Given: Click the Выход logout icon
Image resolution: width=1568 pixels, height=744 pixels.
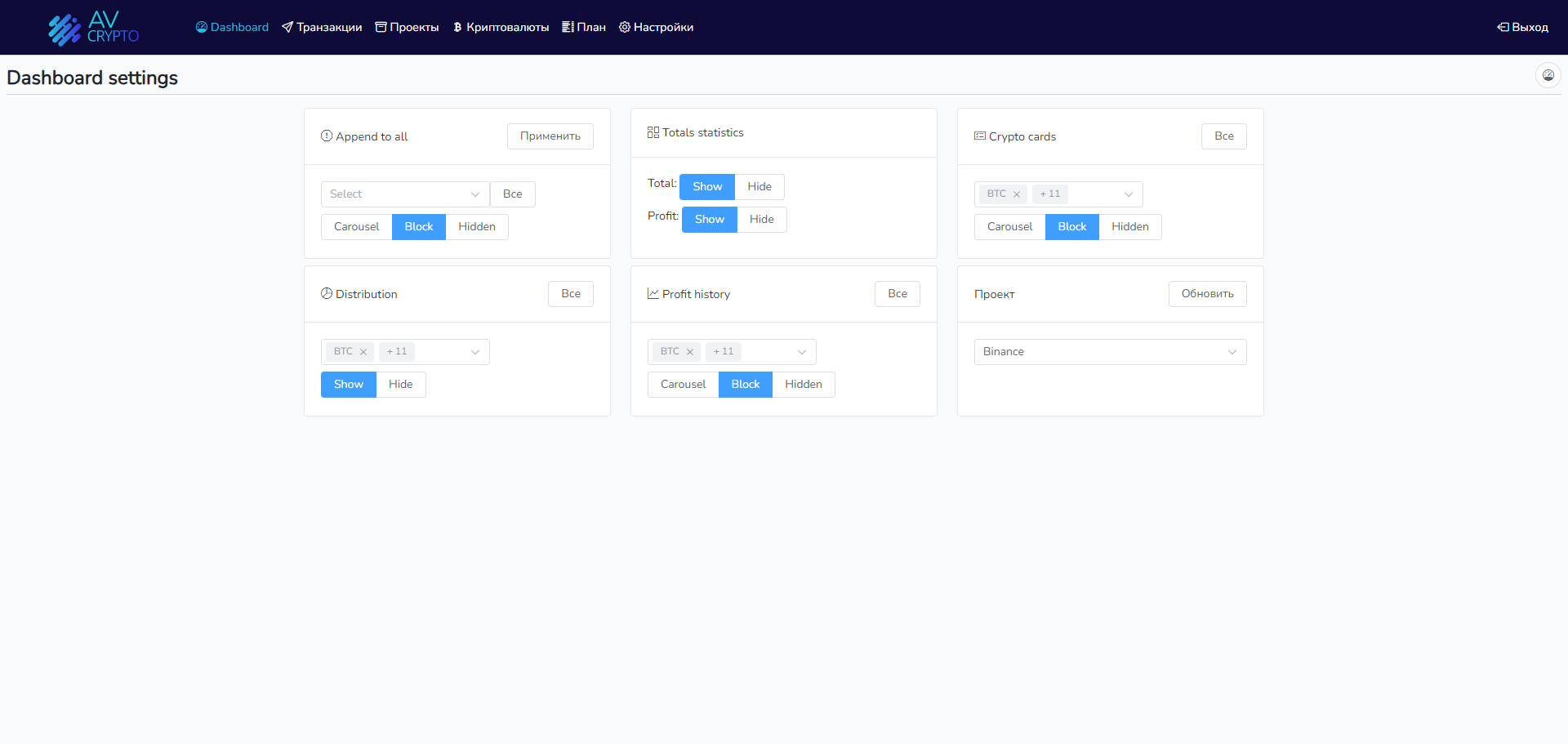Looking at the screenshot, I should [x=1502, y=27].
